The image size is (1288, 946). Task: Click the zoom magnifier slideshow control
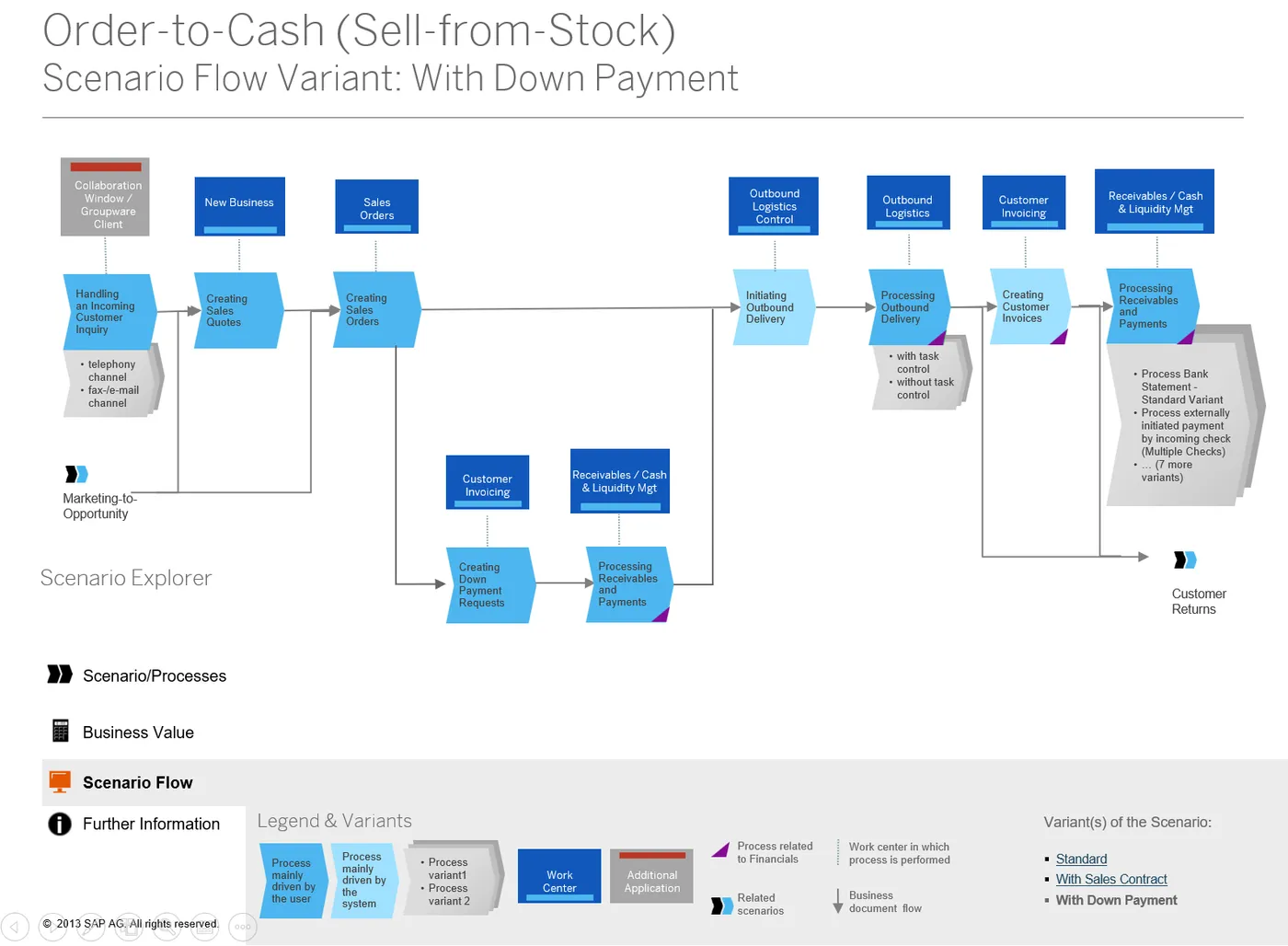pyautogui.click(x=167, y=927)
